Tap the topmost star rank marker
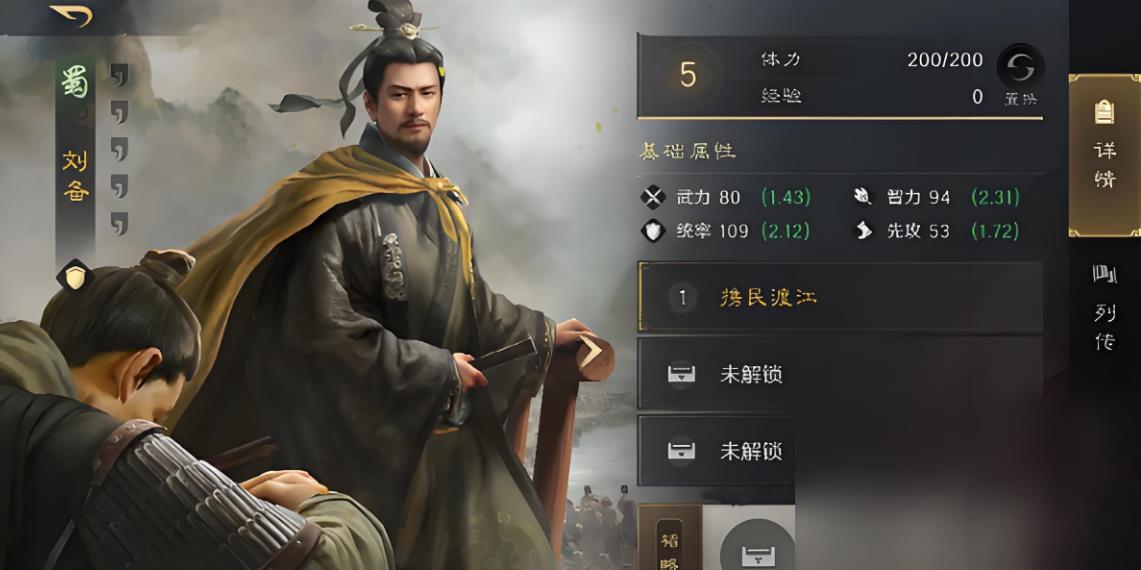Screen dimensions: 1141x570 [x=119, y=74]
